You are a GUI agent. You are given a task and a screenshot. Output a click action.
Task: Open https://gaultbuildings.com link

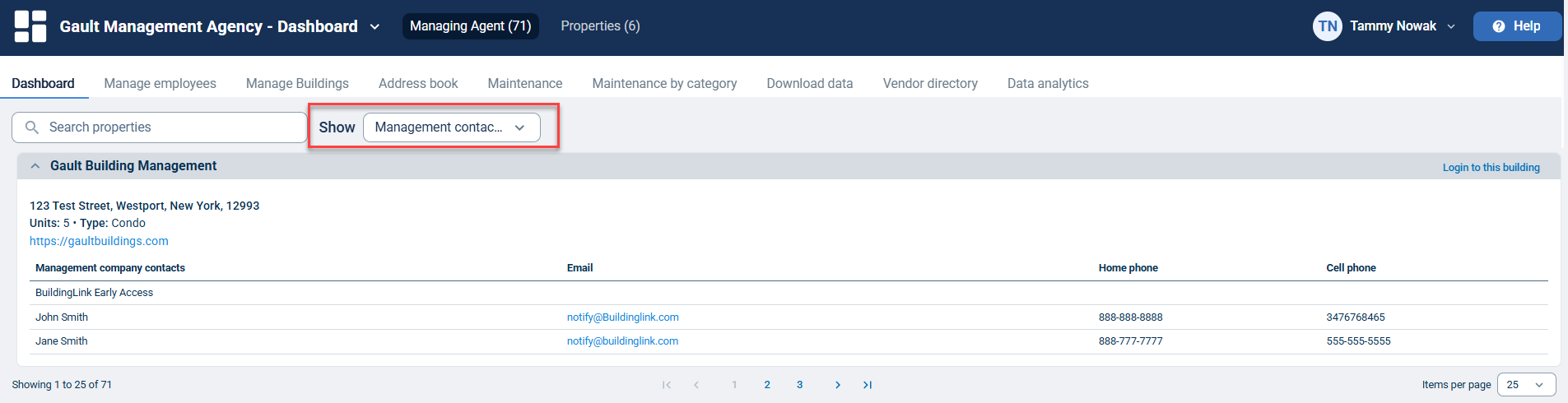[x=99, y=241]
